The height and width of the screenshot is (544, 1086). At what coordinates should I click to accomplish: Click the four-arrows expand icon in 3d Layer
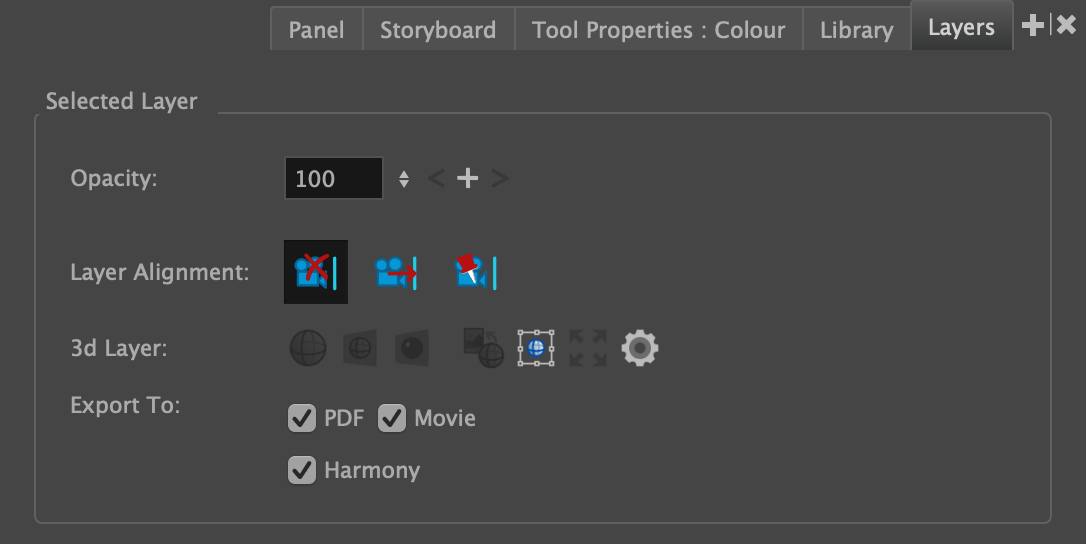[588, 348]
